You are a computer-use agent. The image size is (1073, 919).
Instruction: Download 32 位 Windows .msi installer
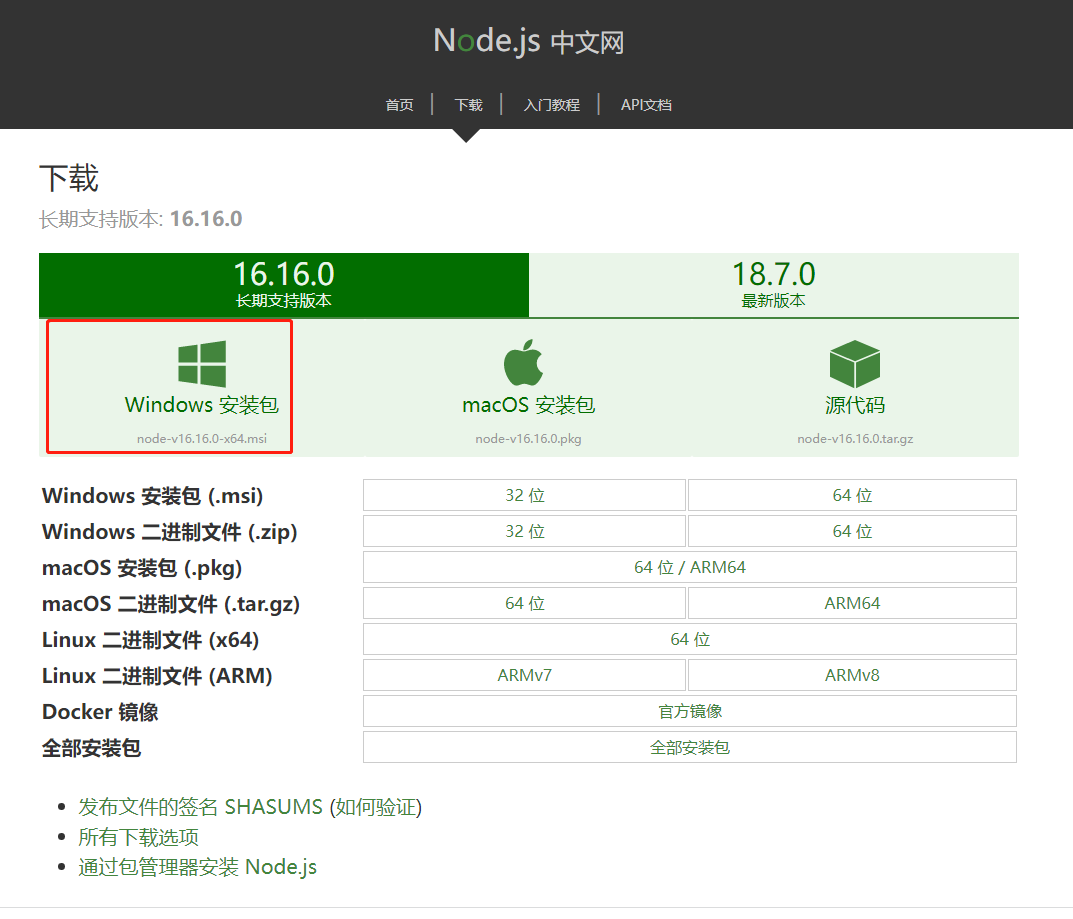click(x=524, y=495)
